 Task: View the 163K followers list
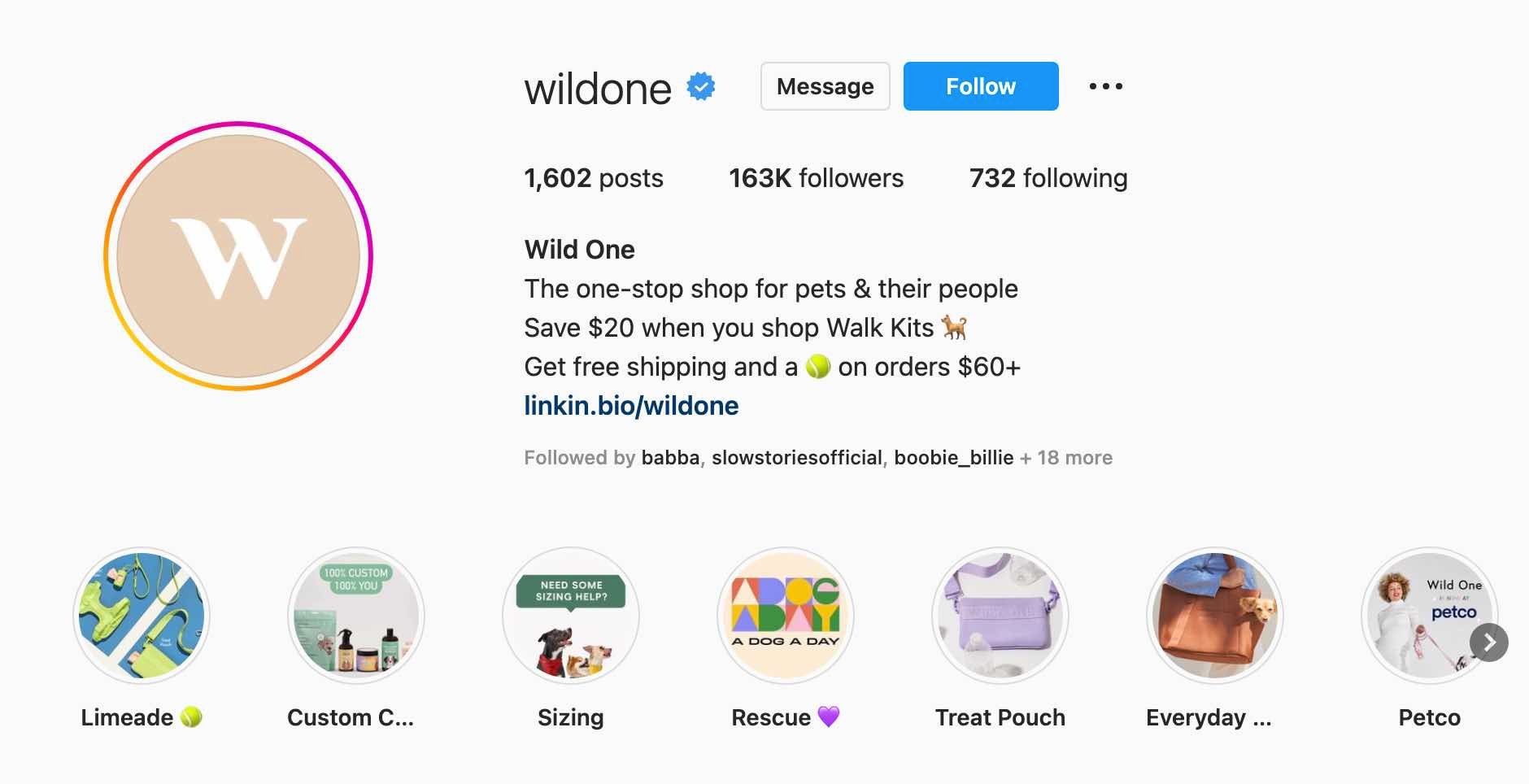click(x=816, y=178)
